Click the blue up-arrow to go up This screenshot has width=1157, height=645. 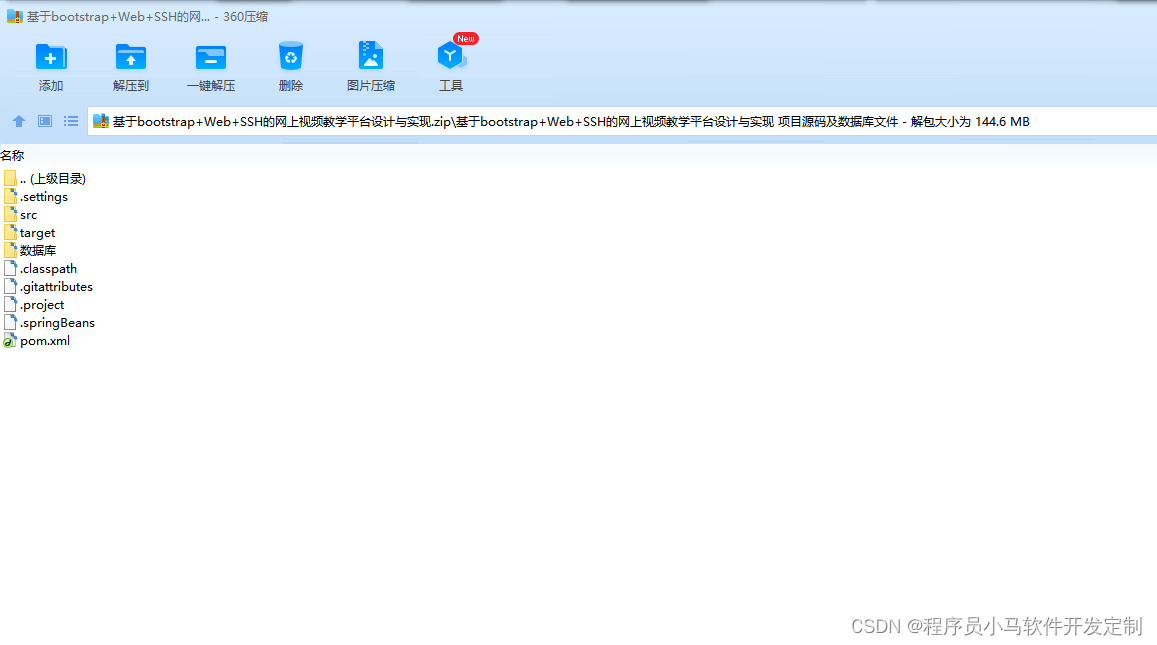[18, 121]
